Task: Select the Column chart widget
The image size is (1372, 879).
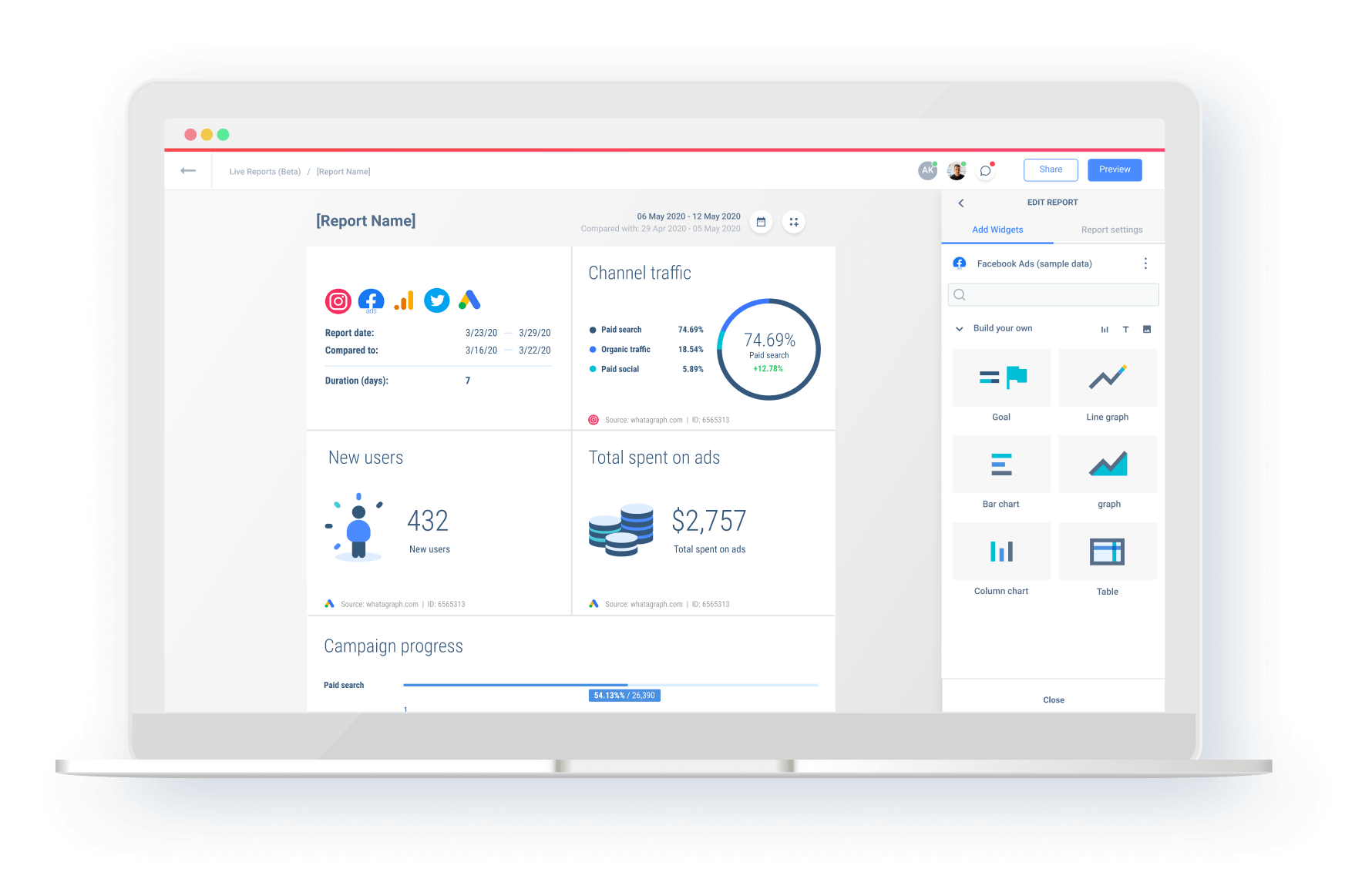Action: [x=1000, y=552]
